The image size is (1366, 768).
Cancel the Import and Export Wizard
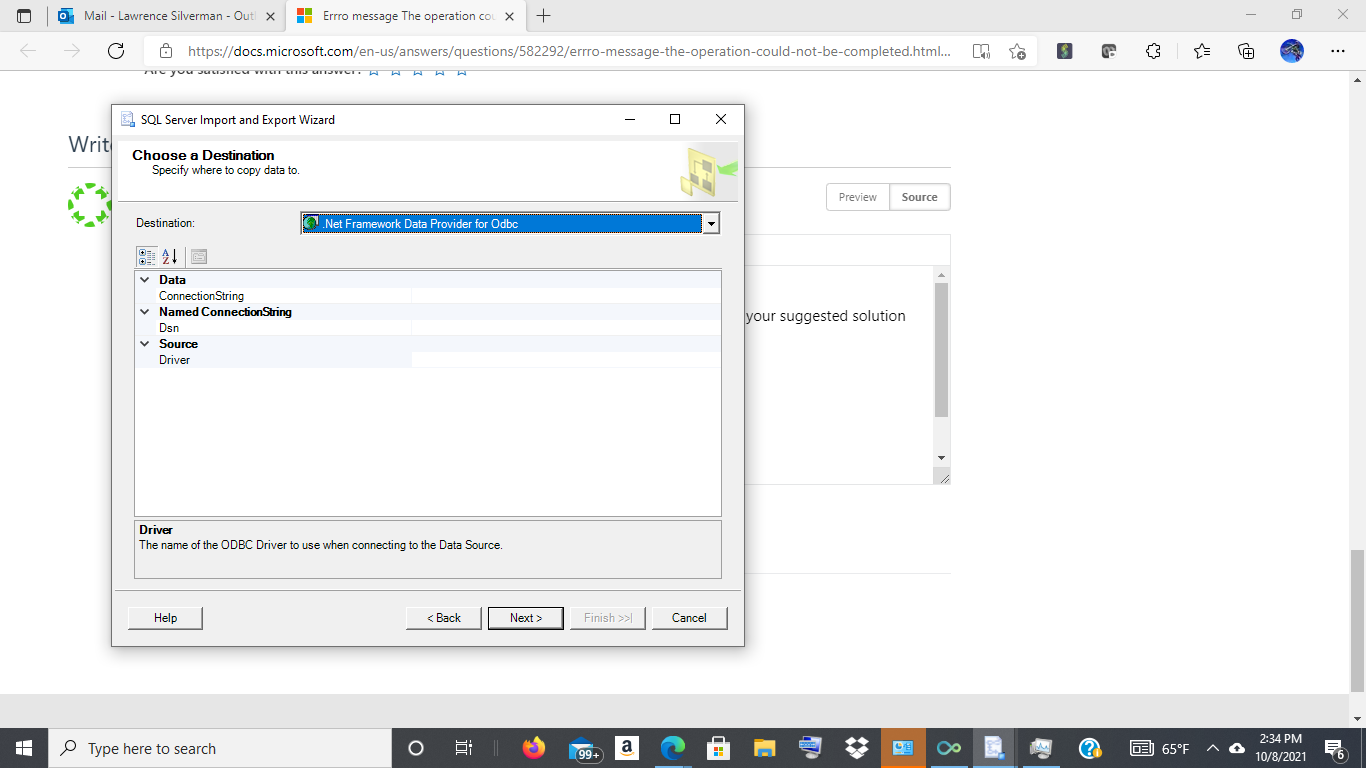click(x=689, y=618)
